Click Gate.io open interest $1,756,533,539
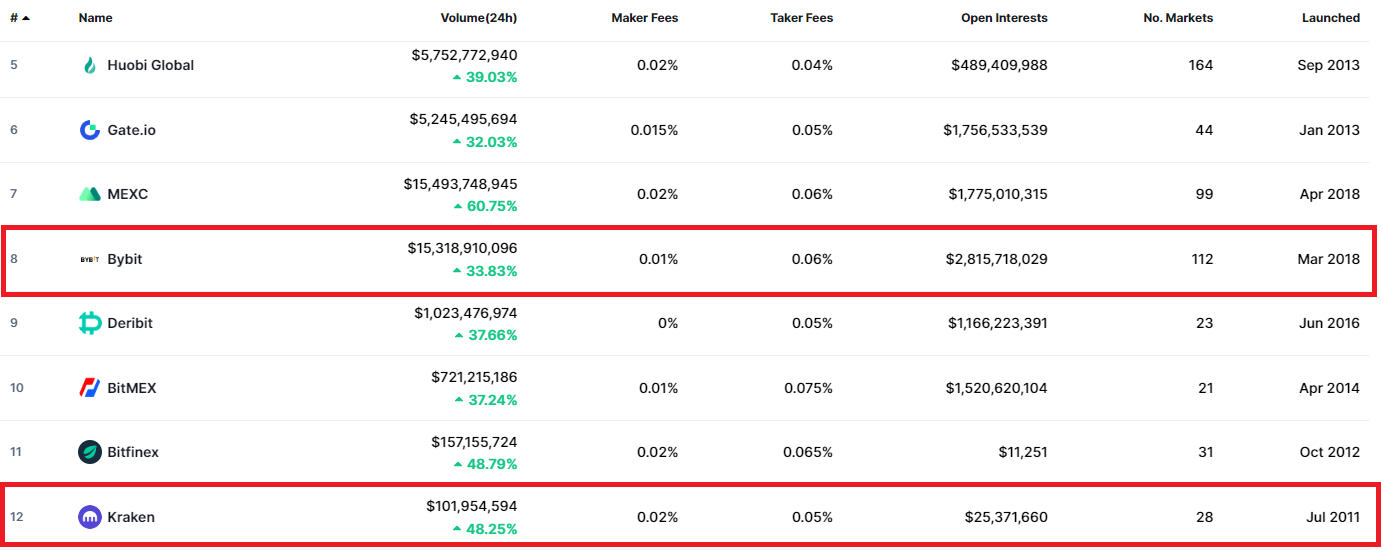1382x550 pixels. pos(995,130)
